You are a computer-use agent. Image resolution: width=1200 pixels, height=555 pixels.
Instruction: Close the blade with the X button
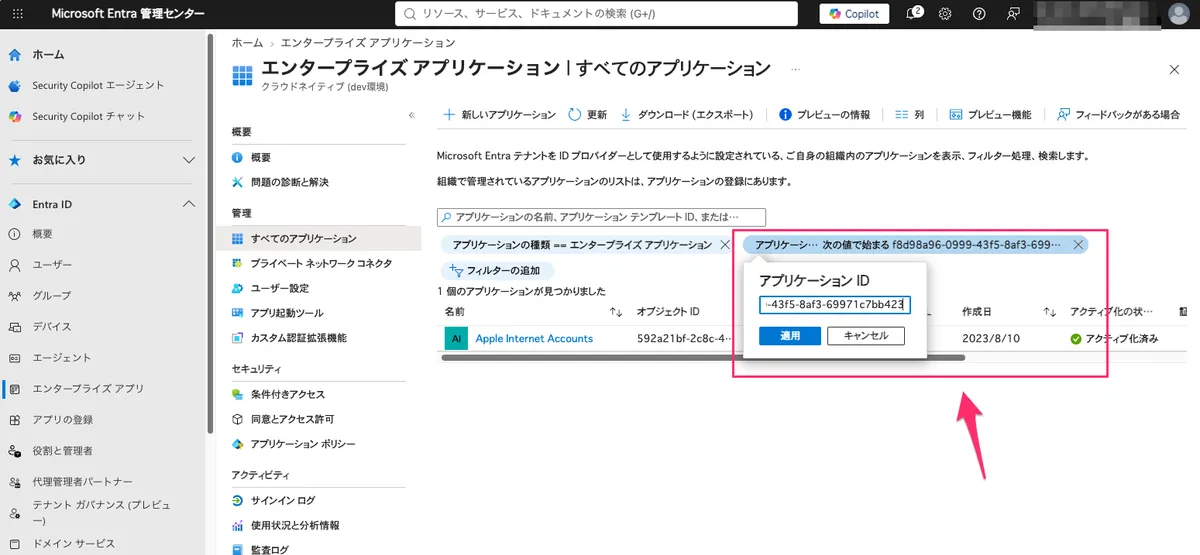pyautogui.click(x=1174, y=69)
